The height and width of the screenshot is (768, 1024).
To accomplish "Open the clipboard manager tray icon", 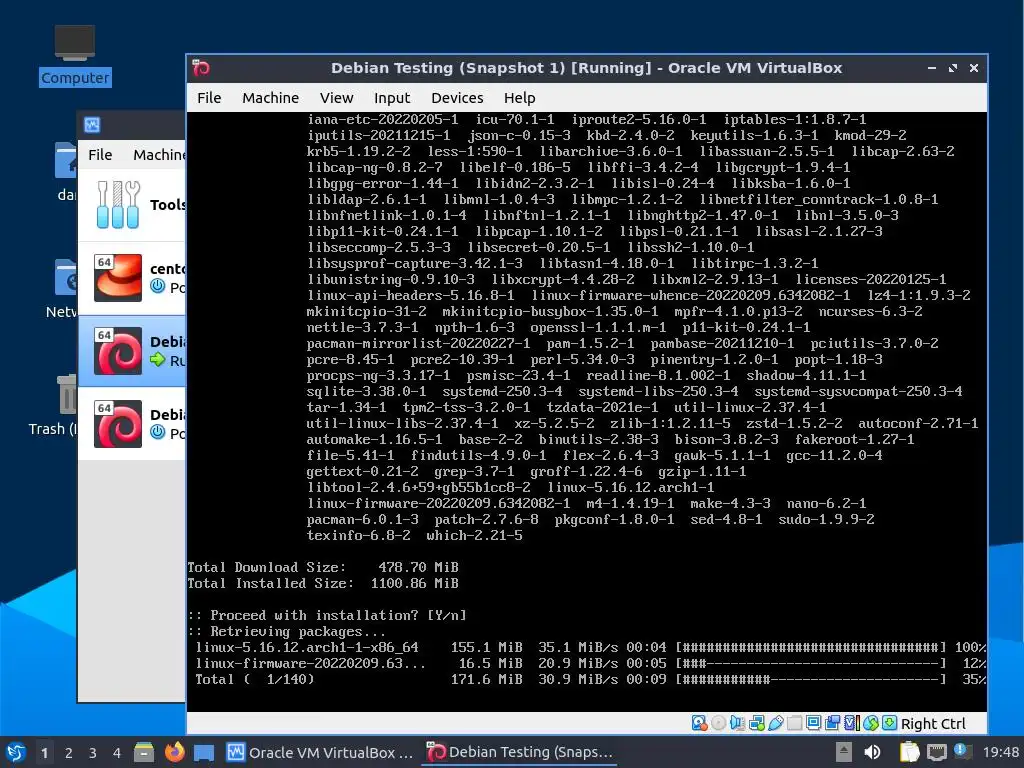I will click(x=909, y=752).
